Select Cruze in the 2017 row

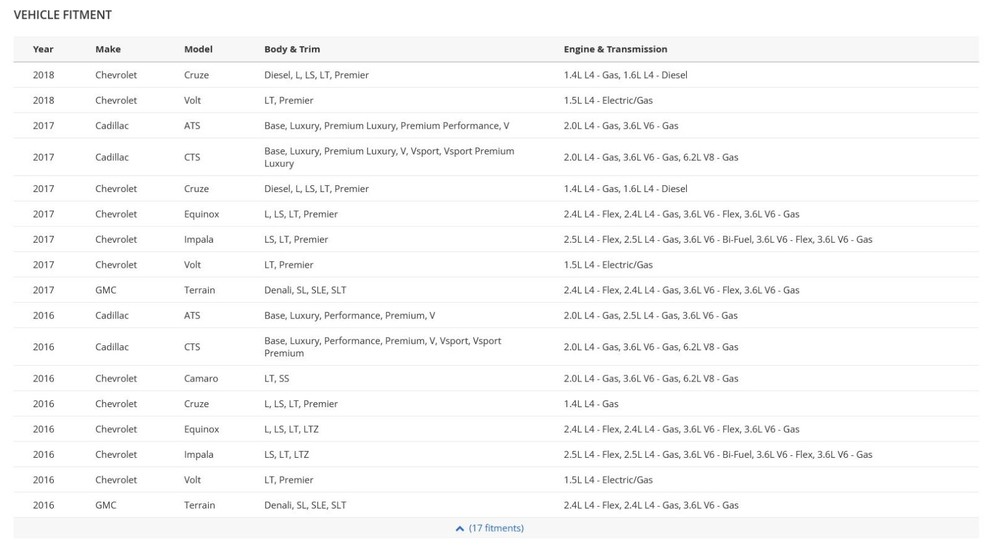click(196, 189)
